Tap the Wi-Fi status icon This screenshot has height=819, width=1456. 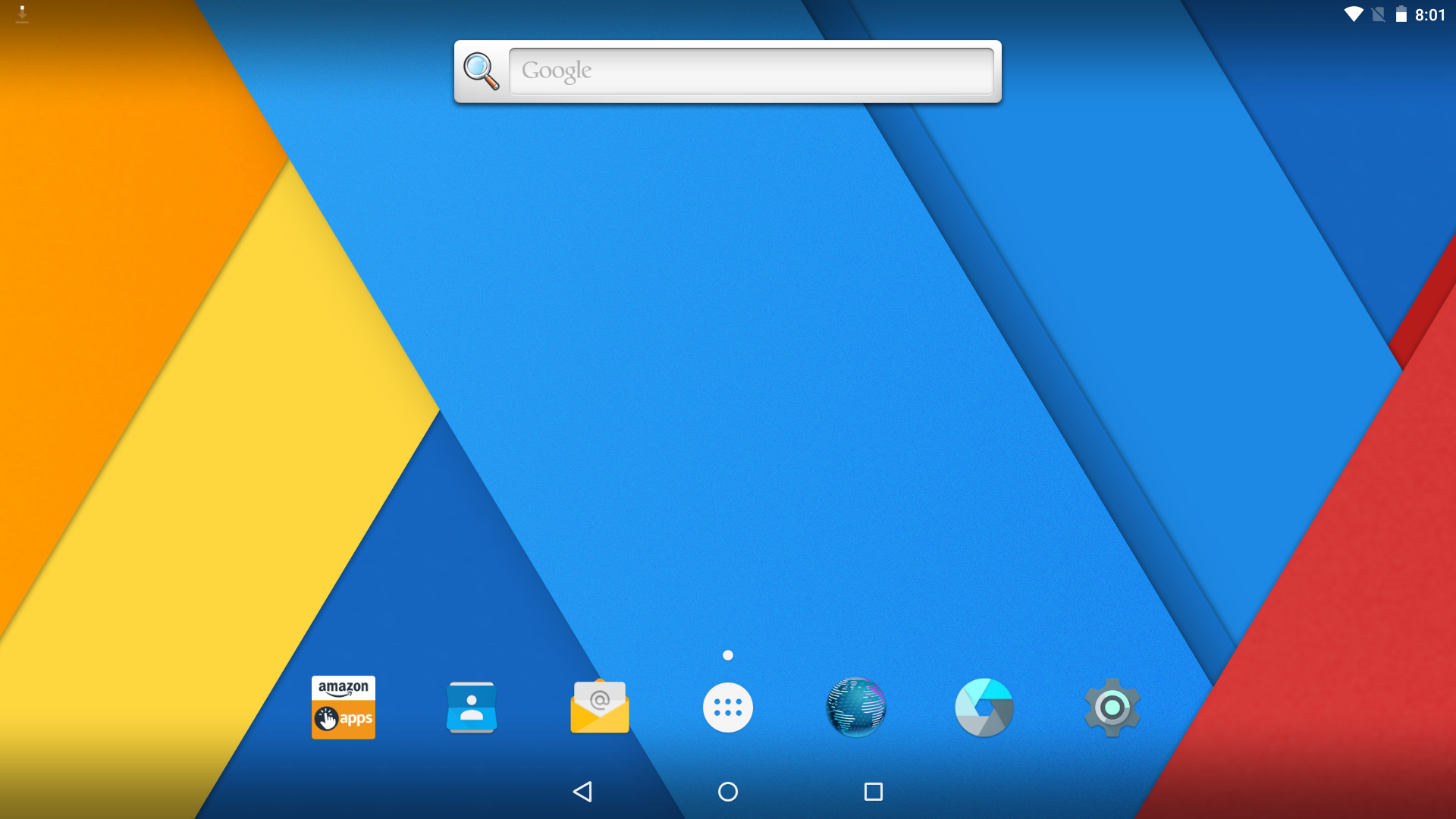tap(1354, 14)
